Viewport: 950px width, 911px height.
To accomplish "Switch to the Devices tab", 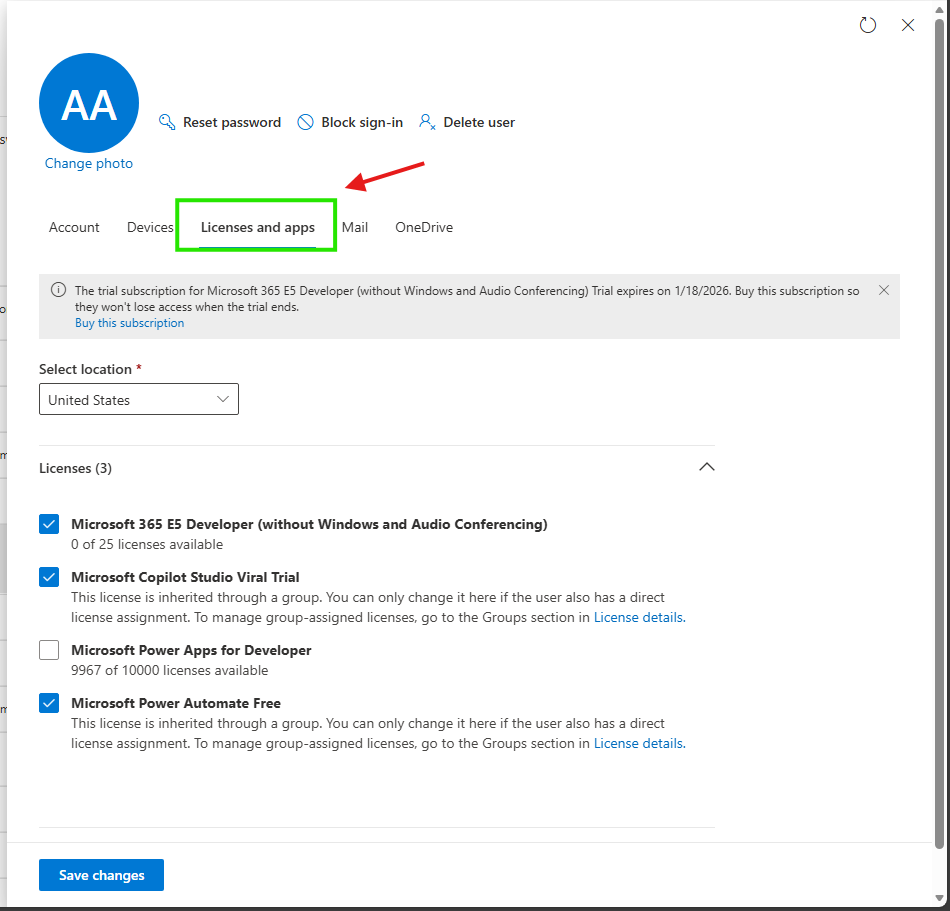I will pos(150,227).
